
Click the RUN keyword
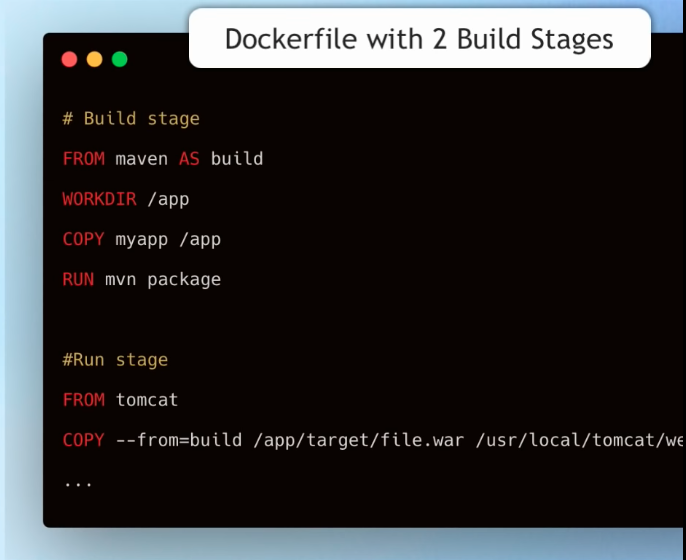pyautogui.click(x=78, y=279)
